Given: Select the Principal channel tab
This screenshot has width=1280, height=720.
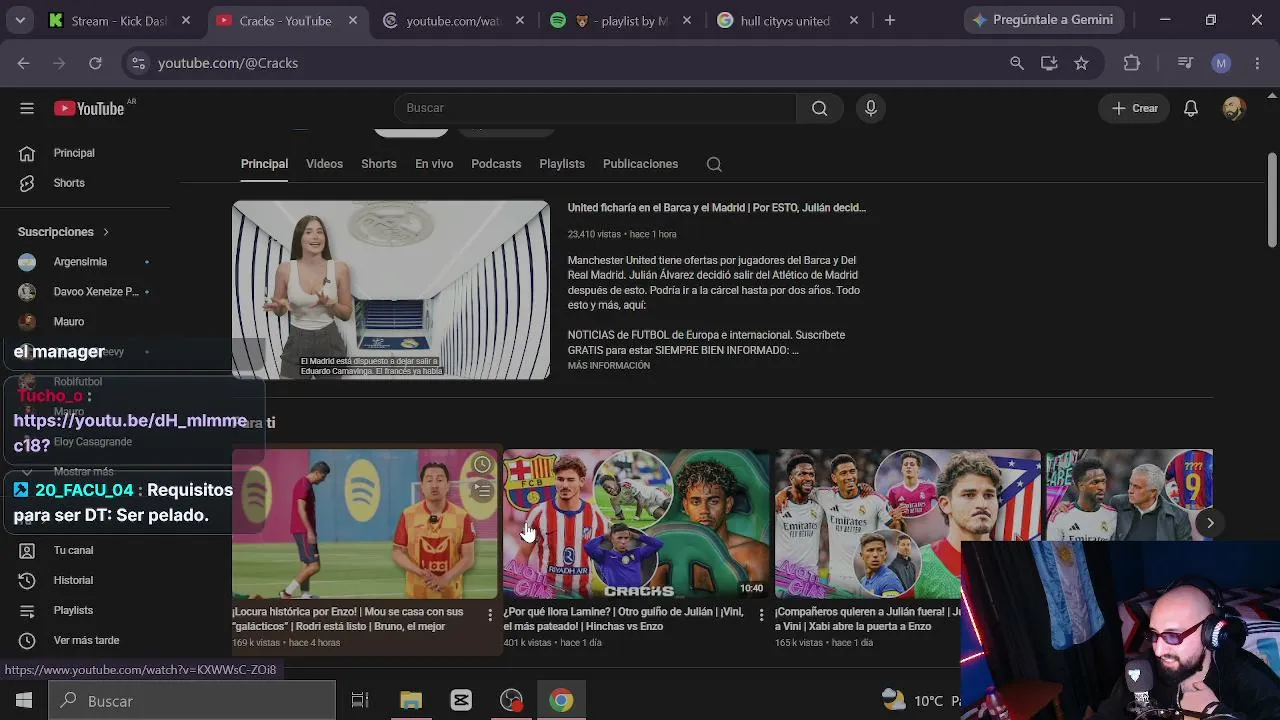Looking at the screenshot, I should 264,164.
